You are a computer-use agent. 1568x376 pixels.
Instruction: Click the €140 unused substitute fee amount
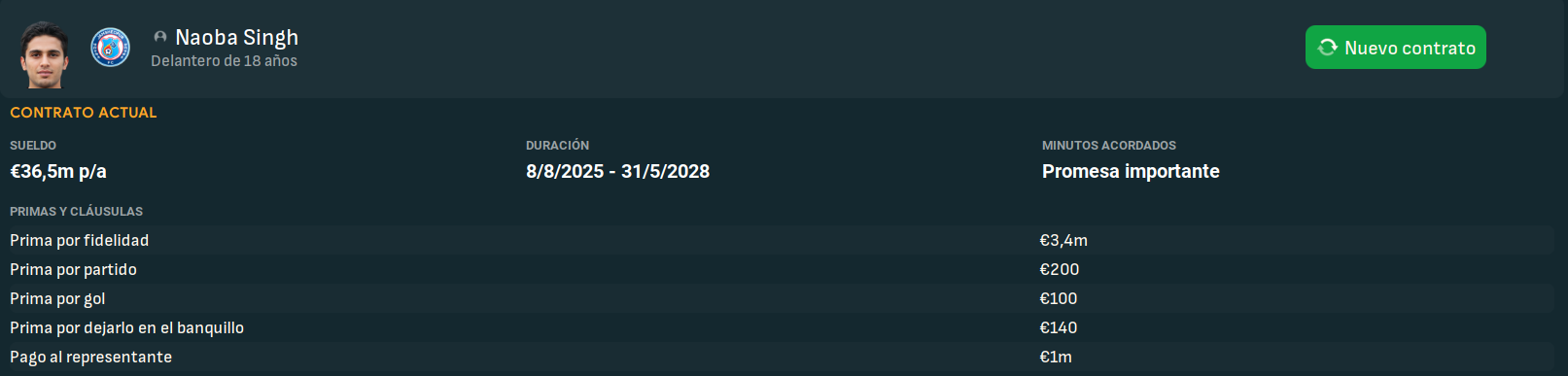click(1059, 327)
